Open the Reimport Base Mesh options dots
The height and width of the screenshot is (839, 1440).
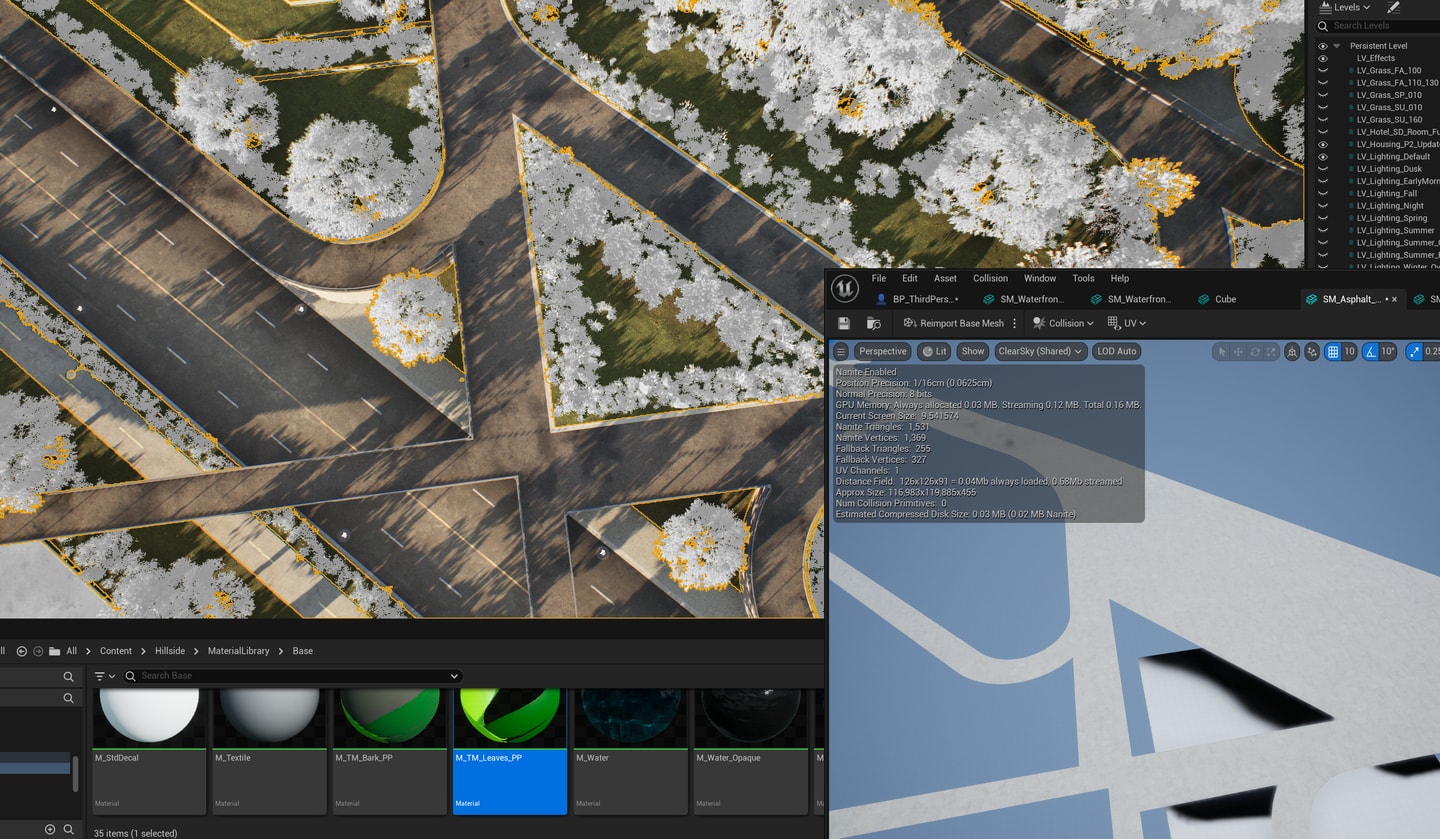pos(1014,323)
